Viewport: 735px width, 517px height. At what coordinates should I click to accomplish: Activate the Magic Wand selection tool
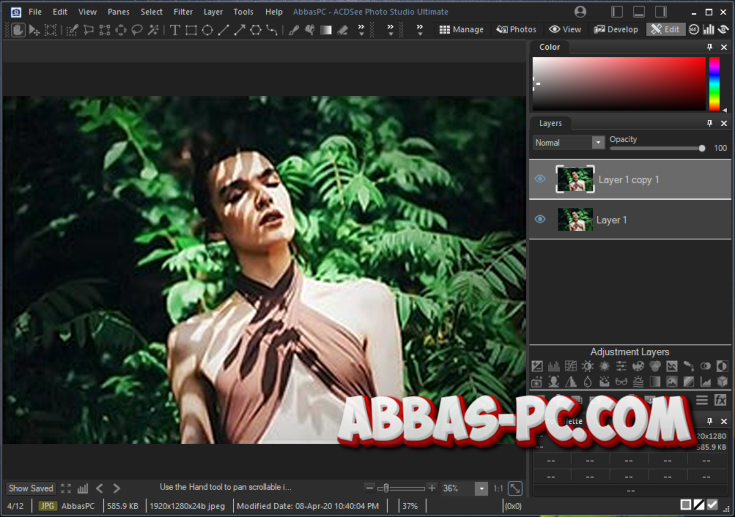(x=153, y=30)
